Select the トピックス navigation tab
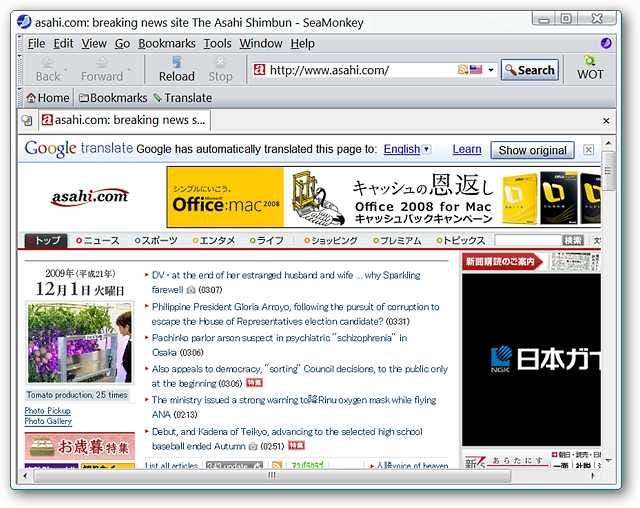Screen dimensions: 640x508 (460, 241)
